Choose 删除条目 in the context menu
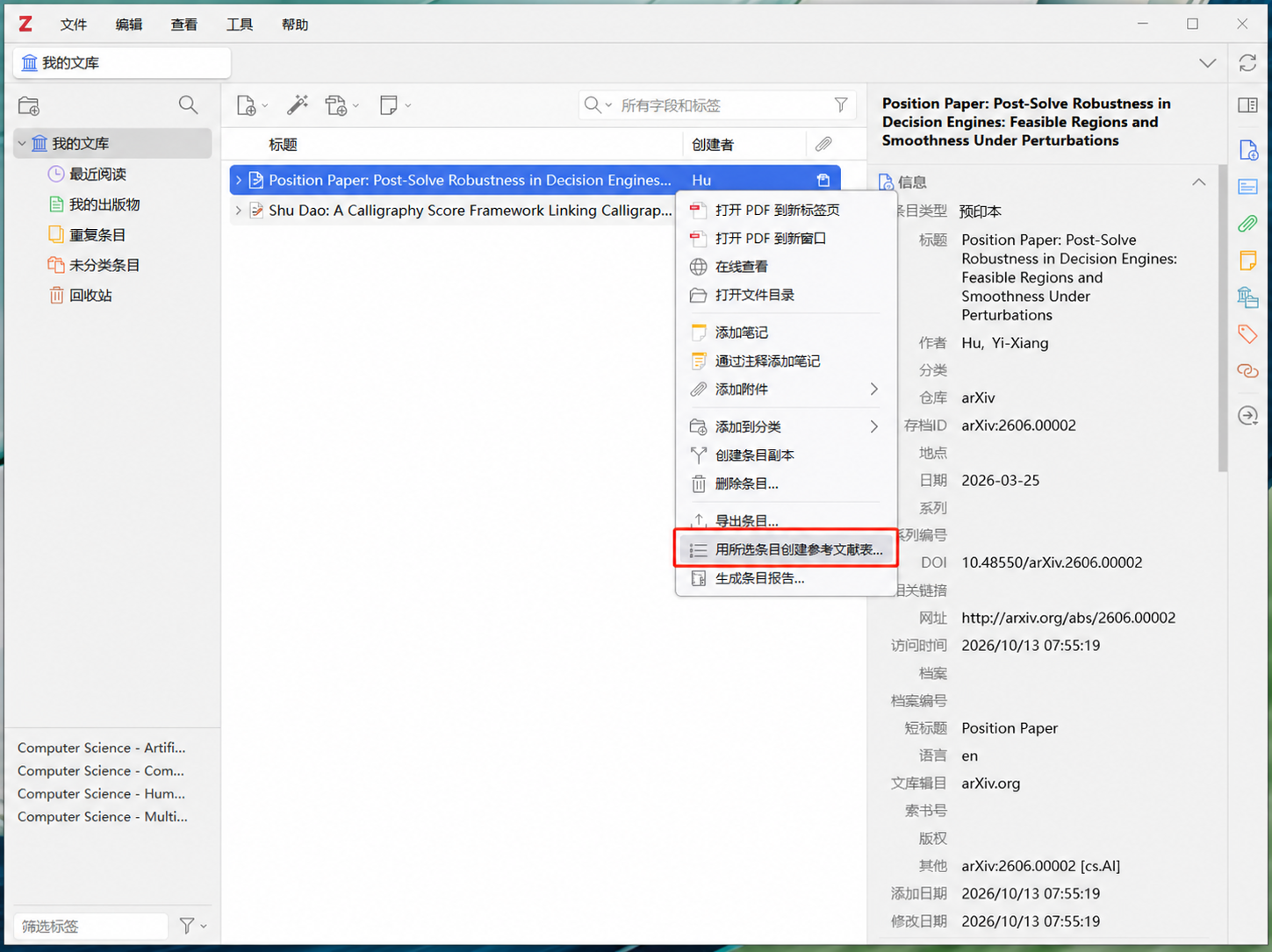 point(787,483)
